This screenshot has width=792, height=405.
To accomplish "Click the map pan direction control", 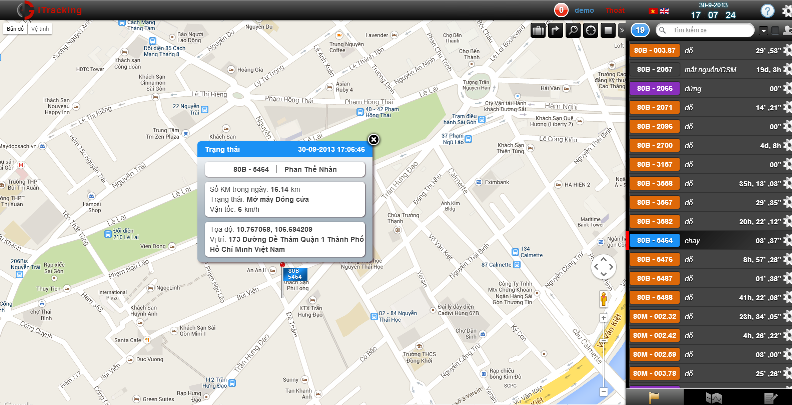I will coord(604,267).
